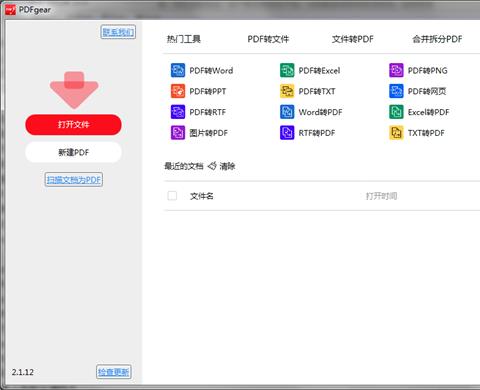Click the 打开时间 column header
Screen dimensions: 480x390
coord(381,196)
